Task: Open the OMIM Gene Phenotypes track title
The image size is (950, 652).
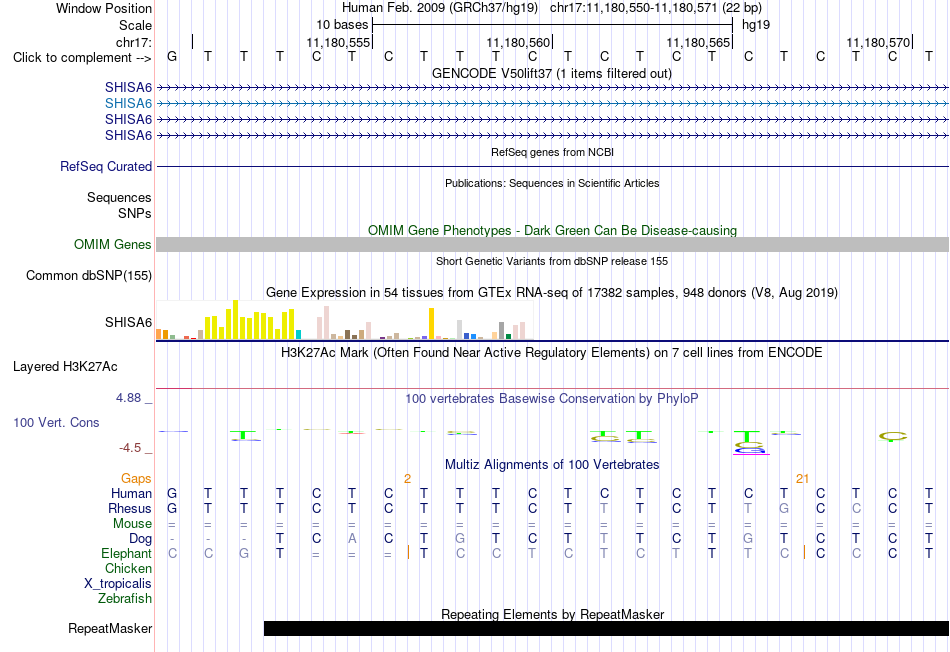Action: (x=552, y=231)
